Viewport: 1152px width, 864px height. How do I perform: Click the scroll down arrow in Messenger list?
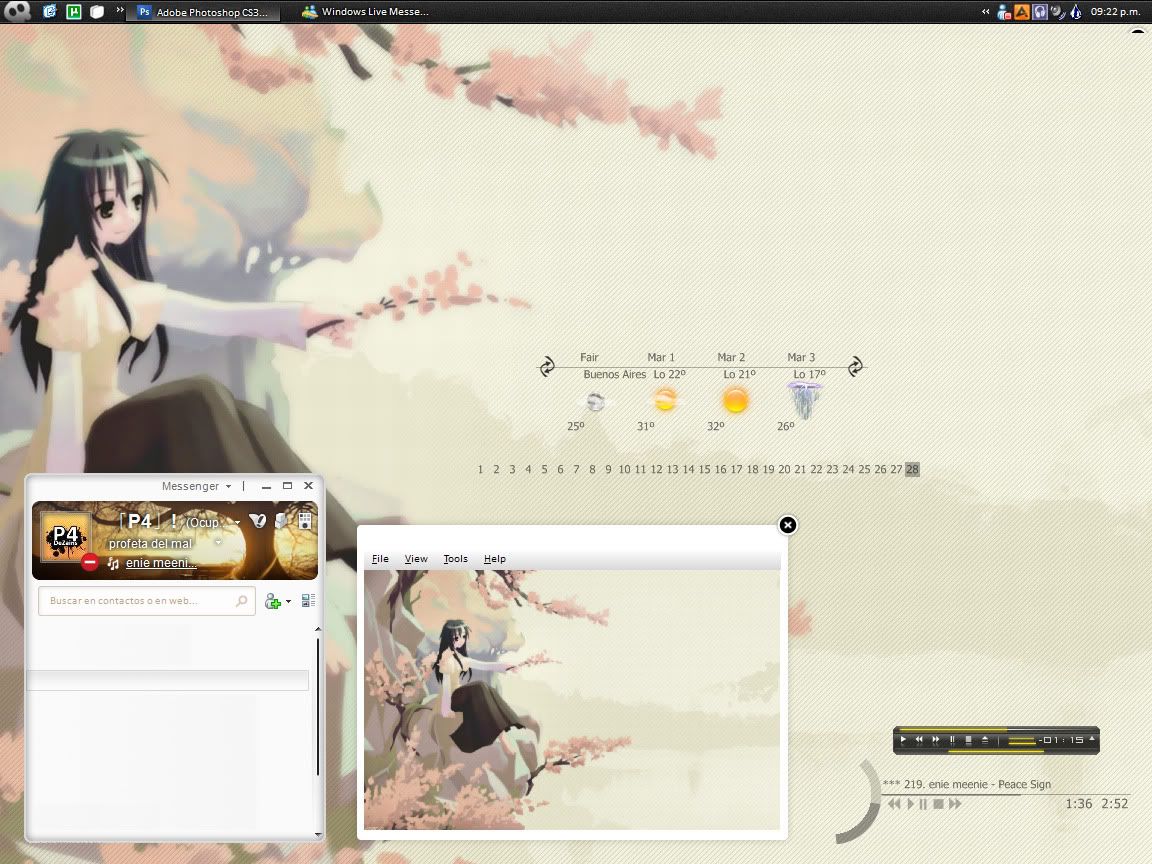click(317, 834)
